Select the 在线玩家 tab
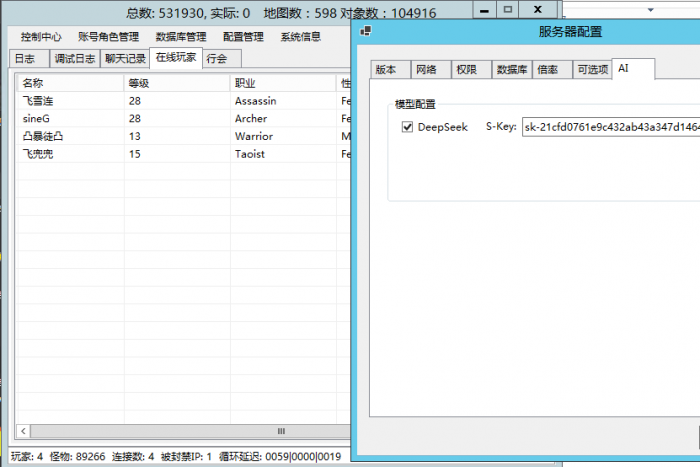 point(176,58)
